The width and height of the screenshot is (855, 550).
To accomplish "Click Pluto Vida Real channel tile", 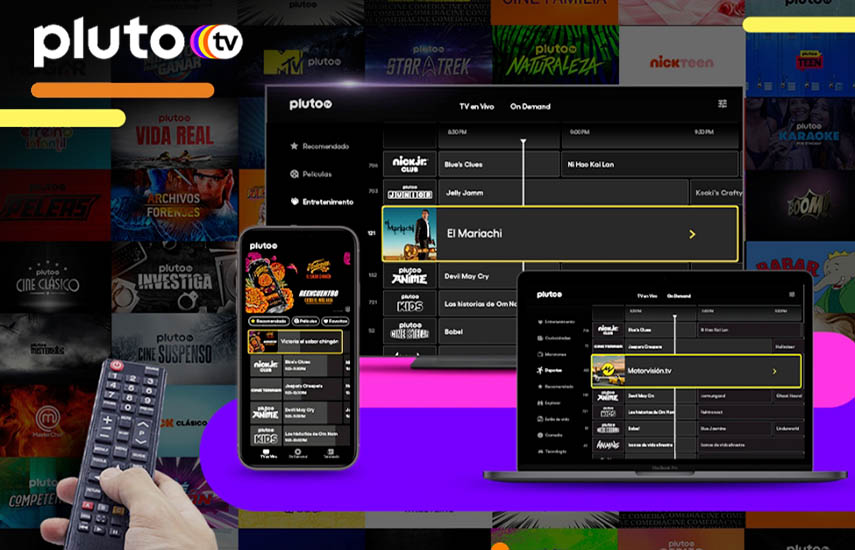I will [174, 134].
